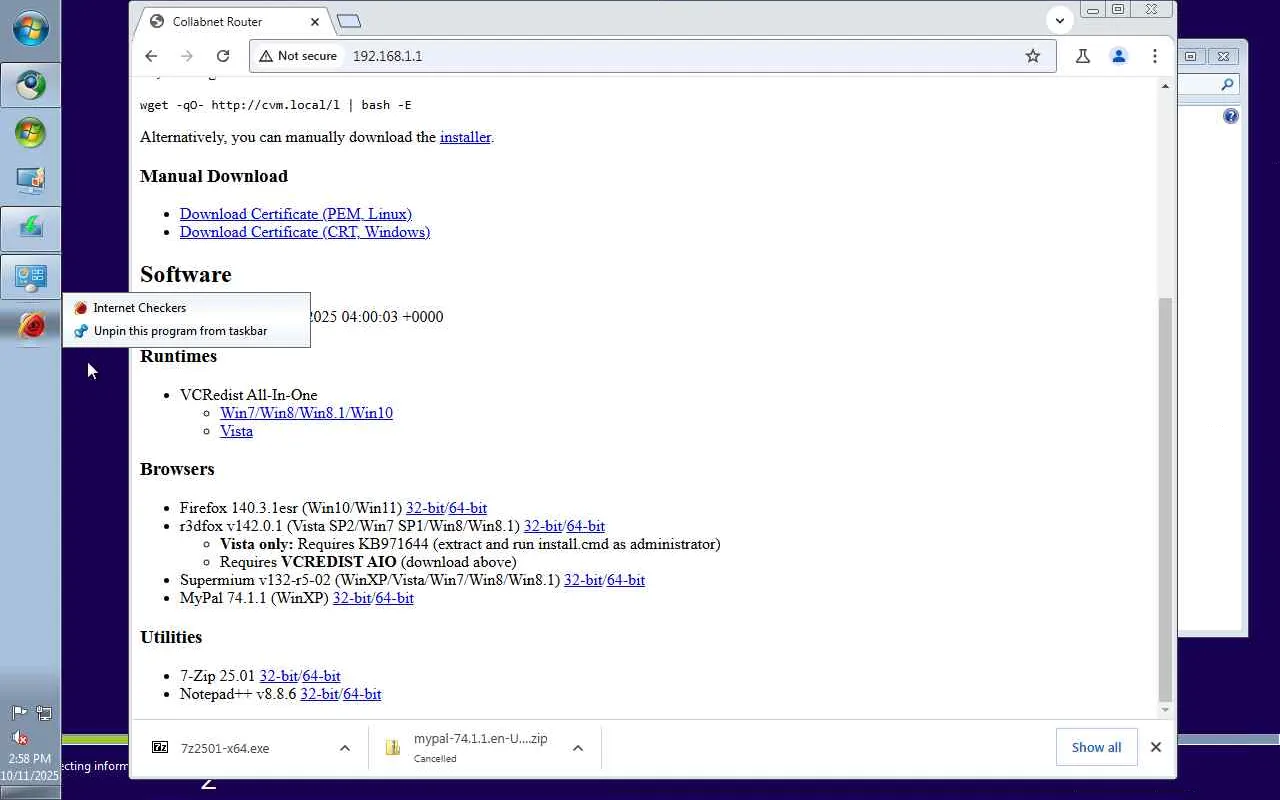Click Show all downloads button
This screenshot has width=1280, height=800.
tap(1096, 747)
